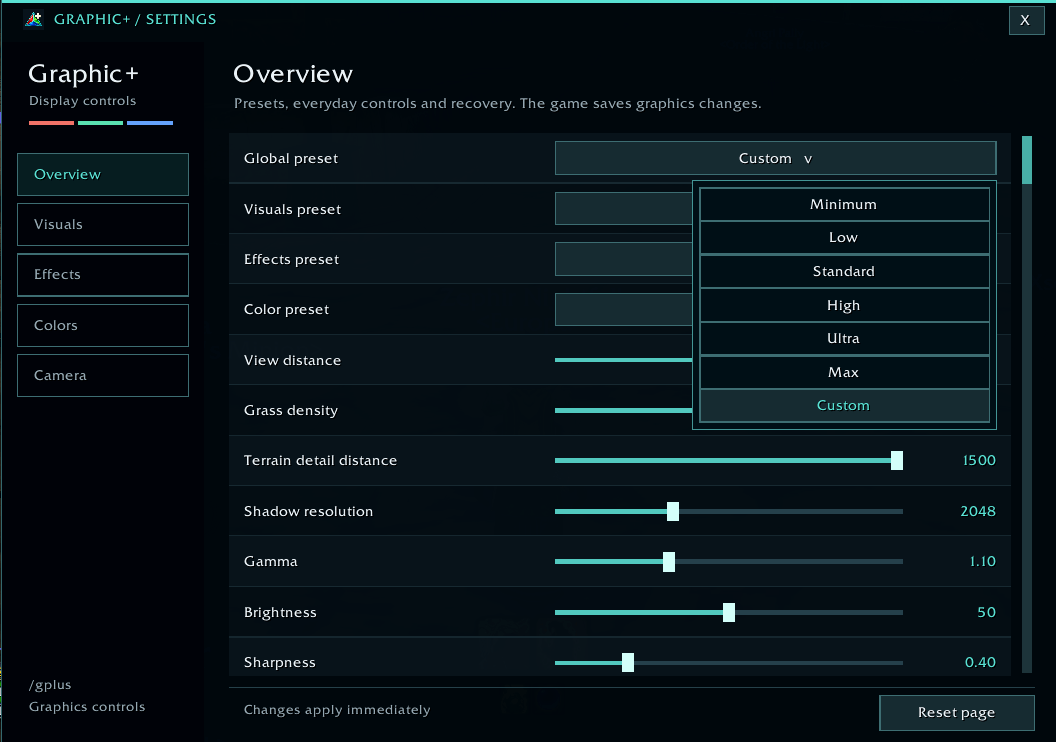Click the Terrain detail value 1500
1056x742 pixels.
tap(979, 461)
